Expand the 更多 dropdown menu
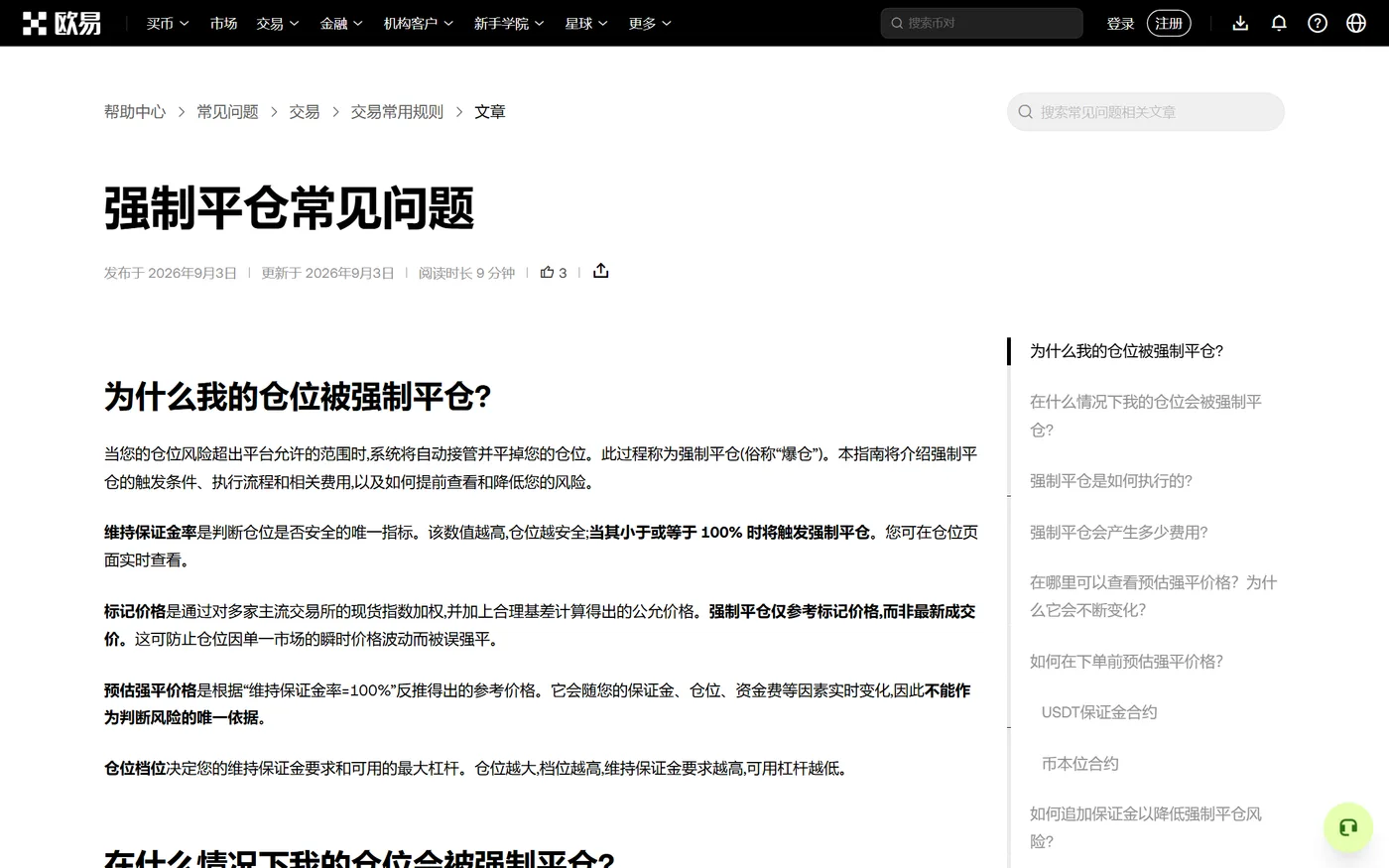 (x=650, y=23)
